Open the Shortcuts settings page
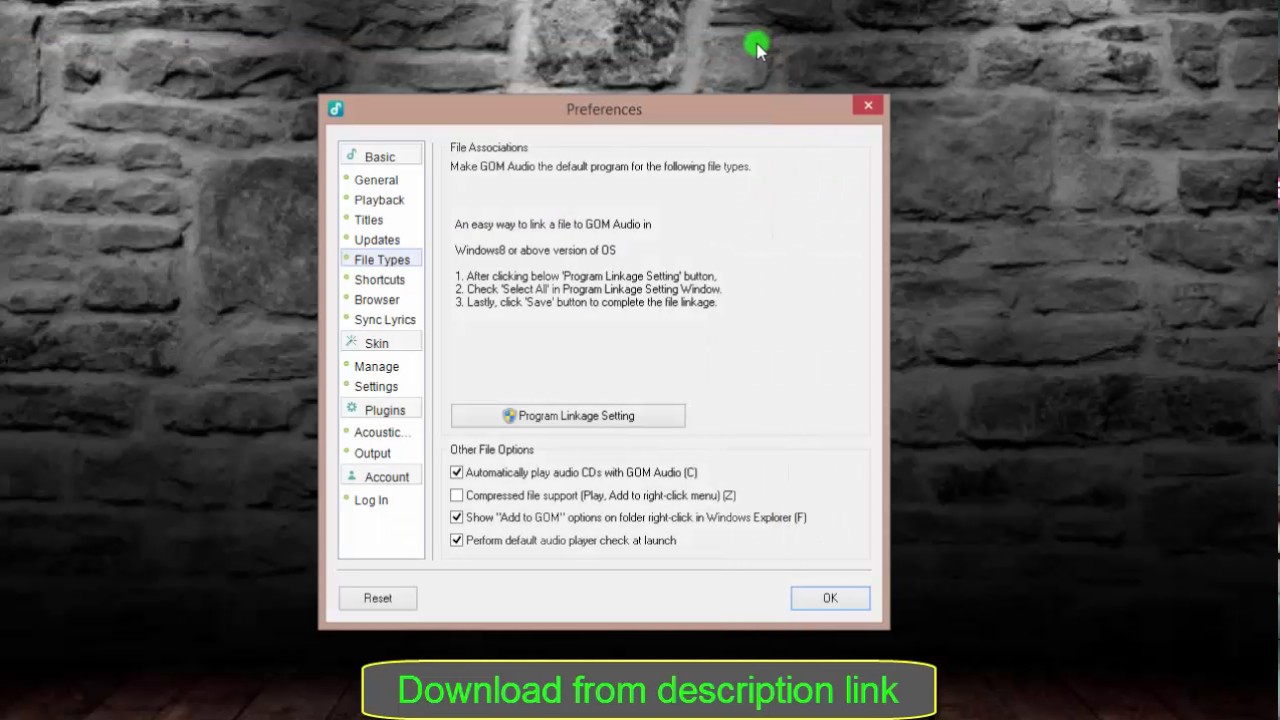The width and height of the screenshot is (1280, 720). coord(379,280)
